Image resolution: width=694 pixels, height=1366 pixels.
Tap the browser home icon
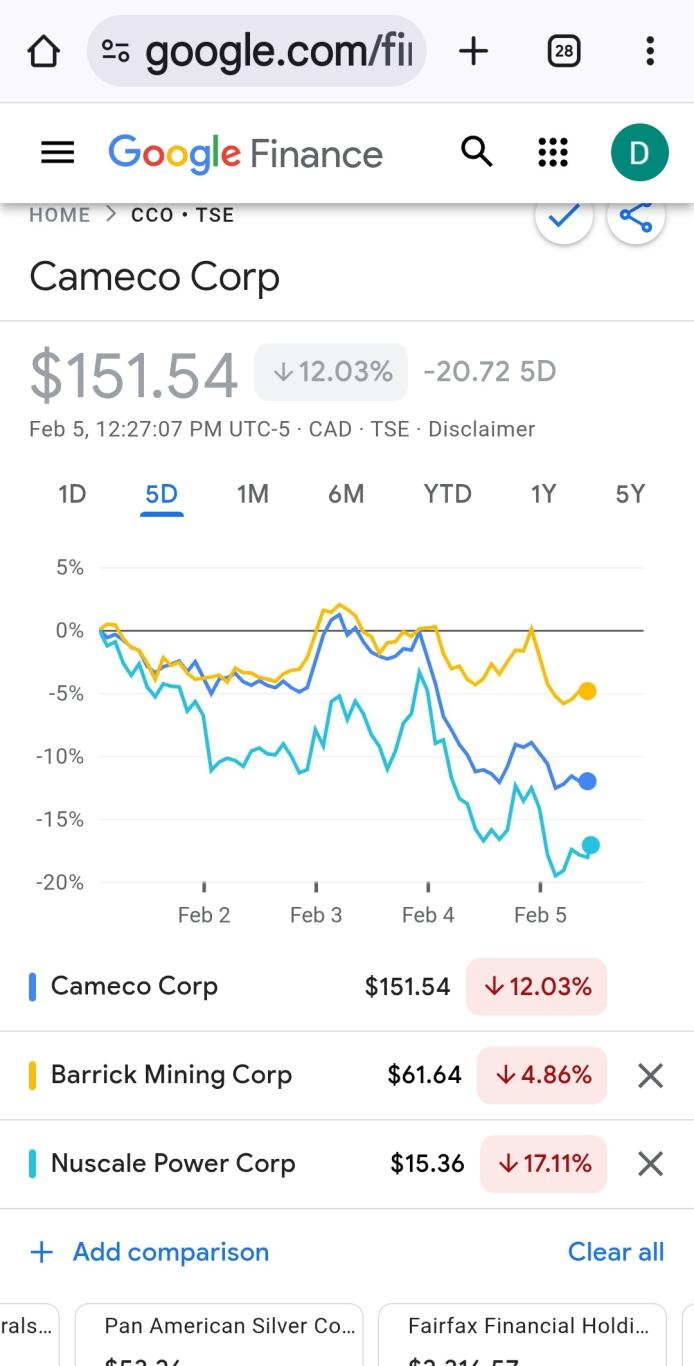pyautogui.click(x=43, y=51)
